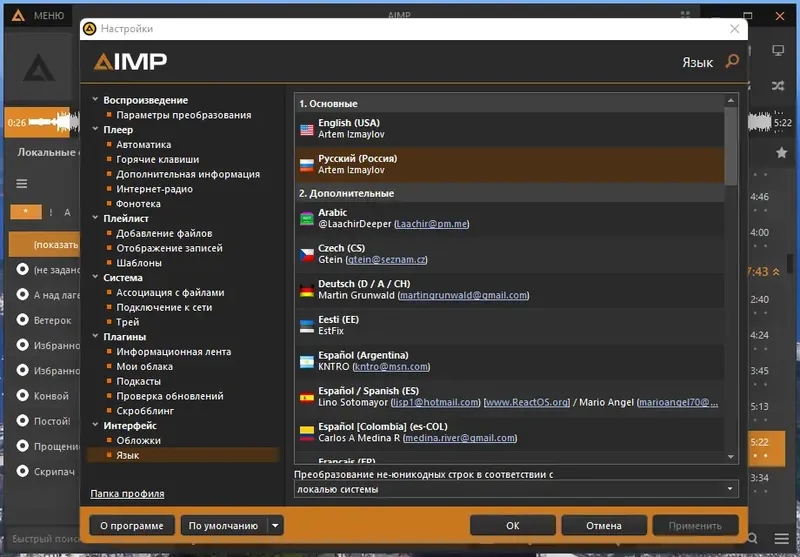The width and height of the screenshot is (800, 557).
Task: Click the AIMP triangle logo in title bar
Action: coord(18,15)
